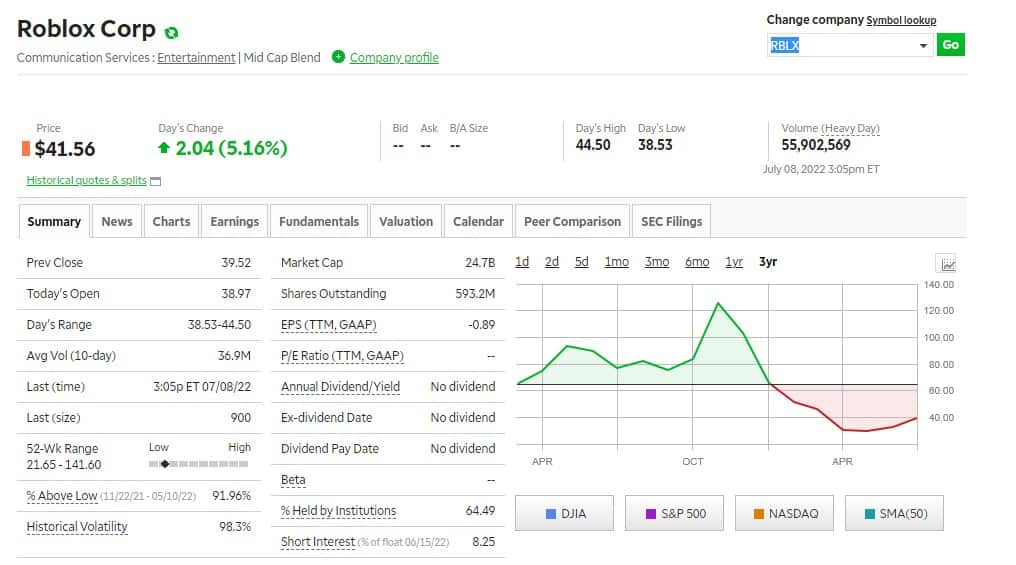Click the Beta definition term

coord(293,480)
